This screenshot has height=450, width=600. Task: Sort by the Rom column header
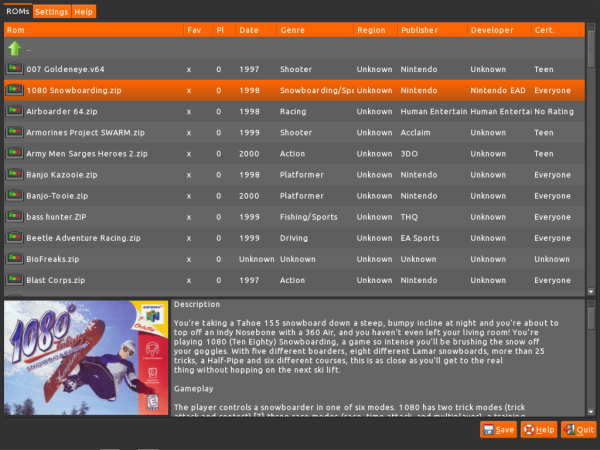tap(93, 30)
